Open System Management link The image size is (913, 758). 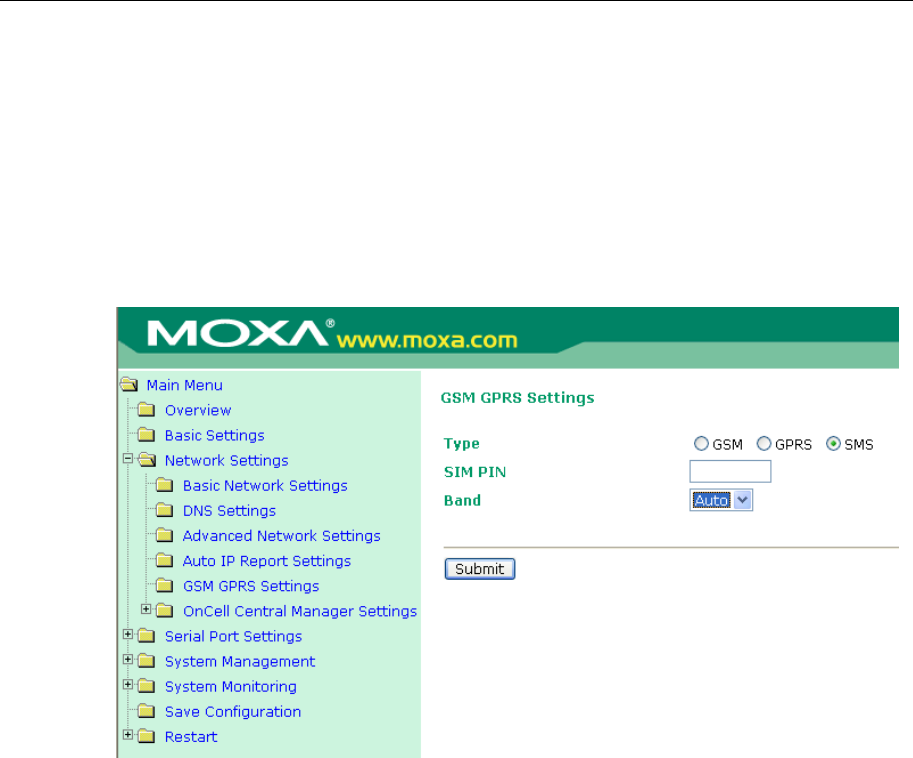point(240,661)
